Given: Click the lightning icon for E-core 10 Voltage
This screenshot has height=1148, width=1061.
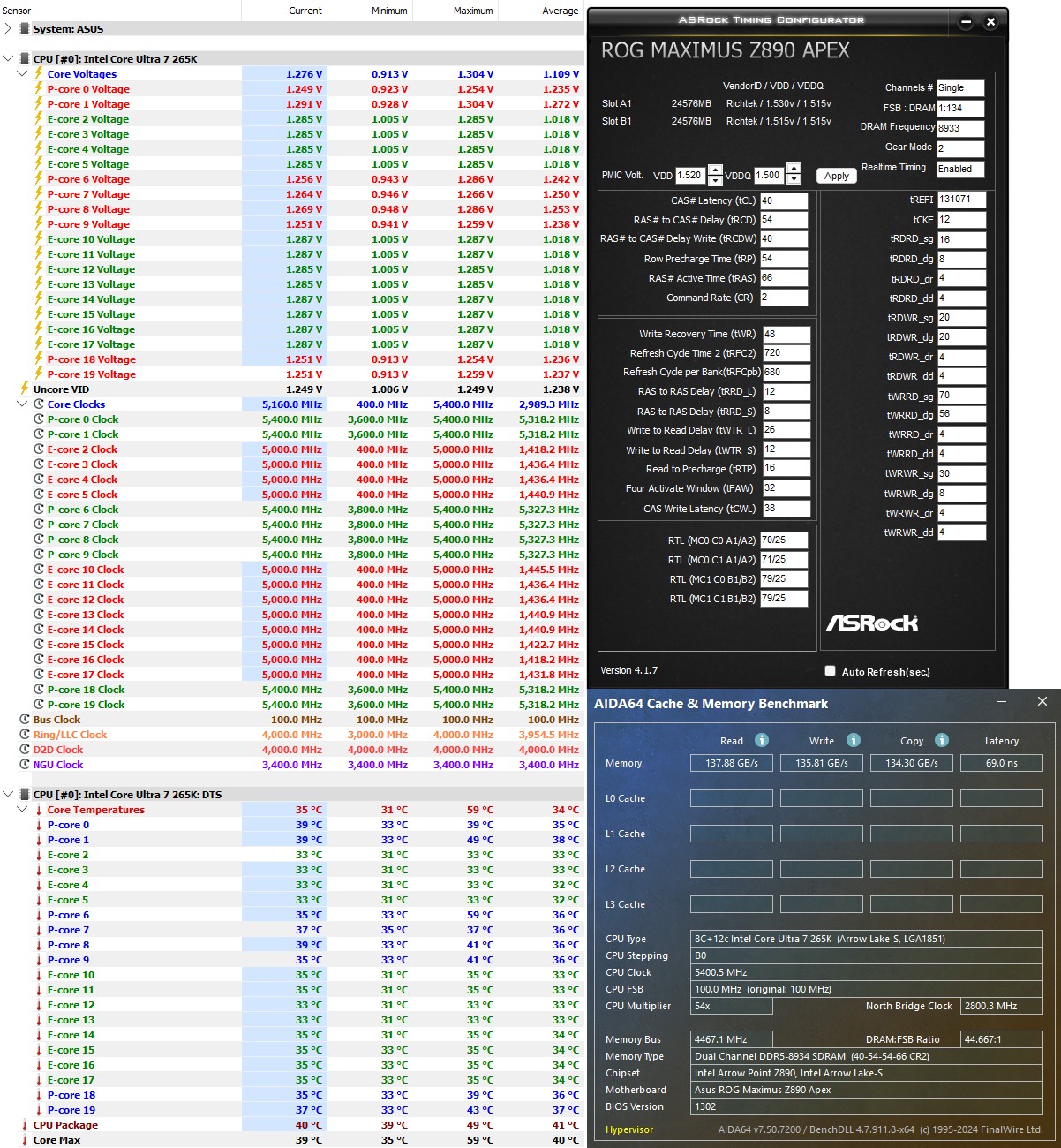Looking at the screenshot, I should click(x=39, y=239).
